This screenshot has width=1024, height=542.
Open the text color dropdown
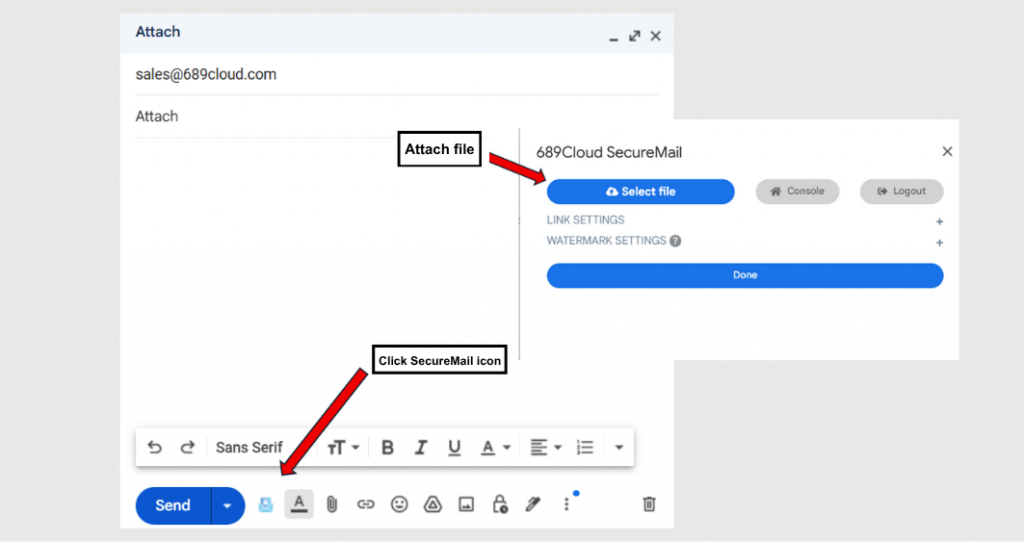[496, 447]
